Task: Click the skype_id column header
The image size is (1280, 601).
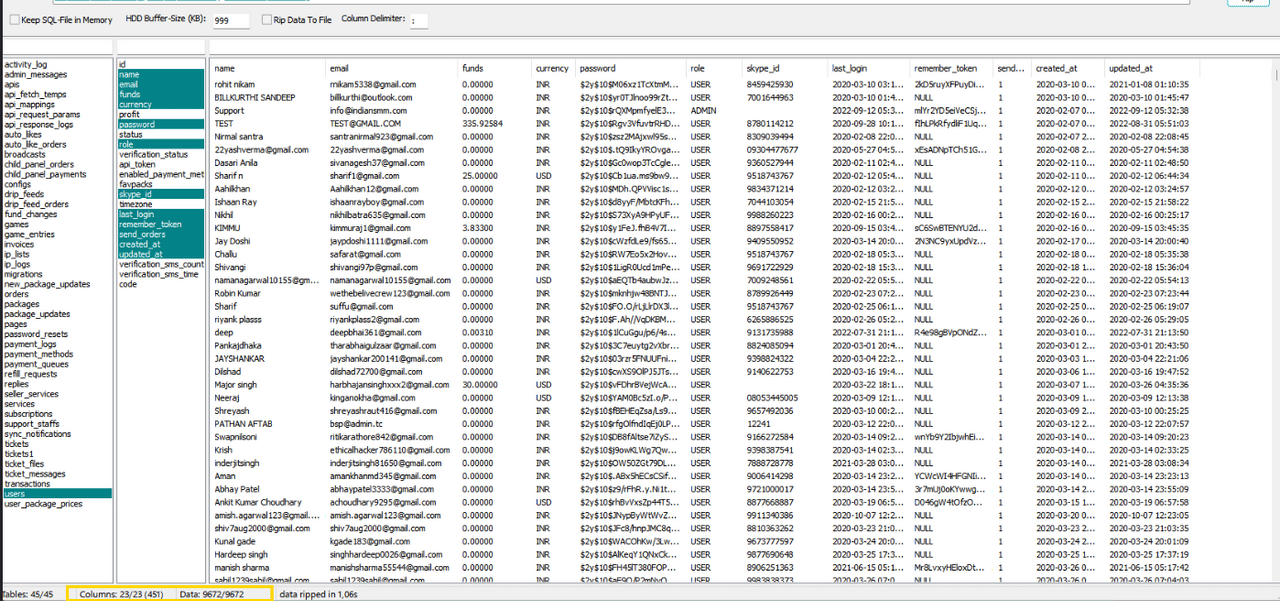Action: 763,68
